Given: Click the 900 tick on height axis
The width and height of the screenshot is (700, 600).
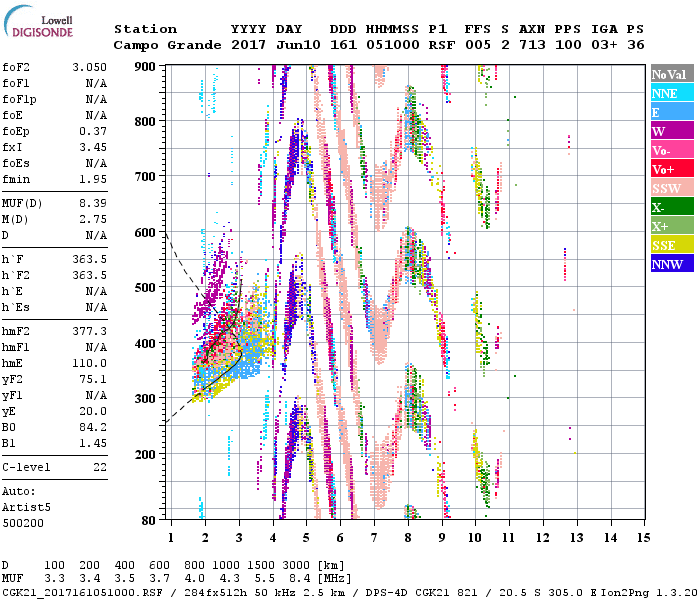Looking at the screenshot, I should point(147,66).
